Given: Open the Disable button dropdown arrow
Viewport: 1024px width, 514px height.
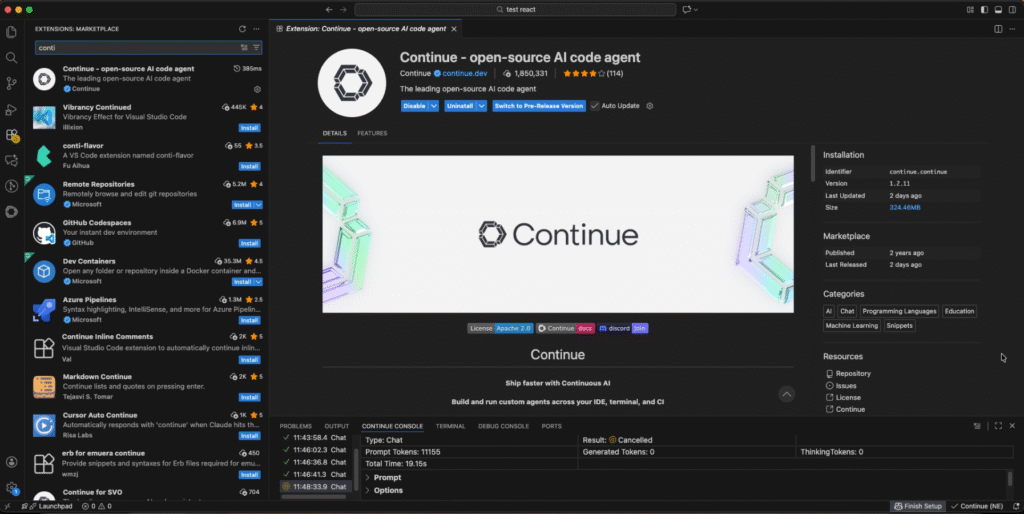Looking at the screenshot, I should point(434,105).
